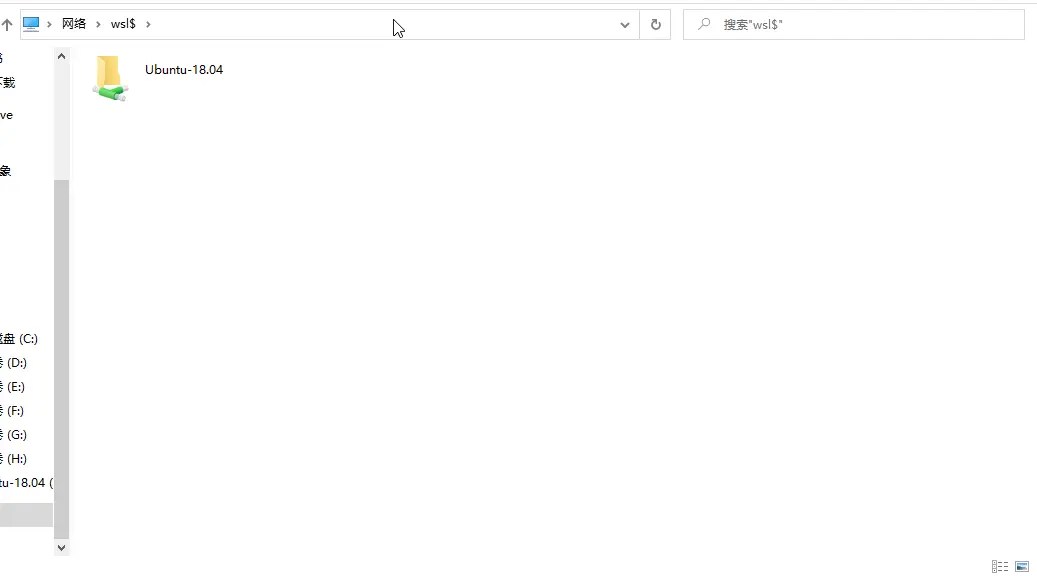Select the Ubuntu-18.04 network folder icon

coord(110,78)
